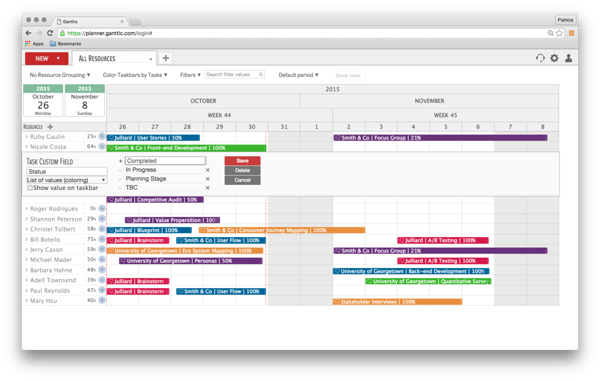The image size is (600, 381).
Task: Open the Default period dropdown
Action: coord(298,75)
